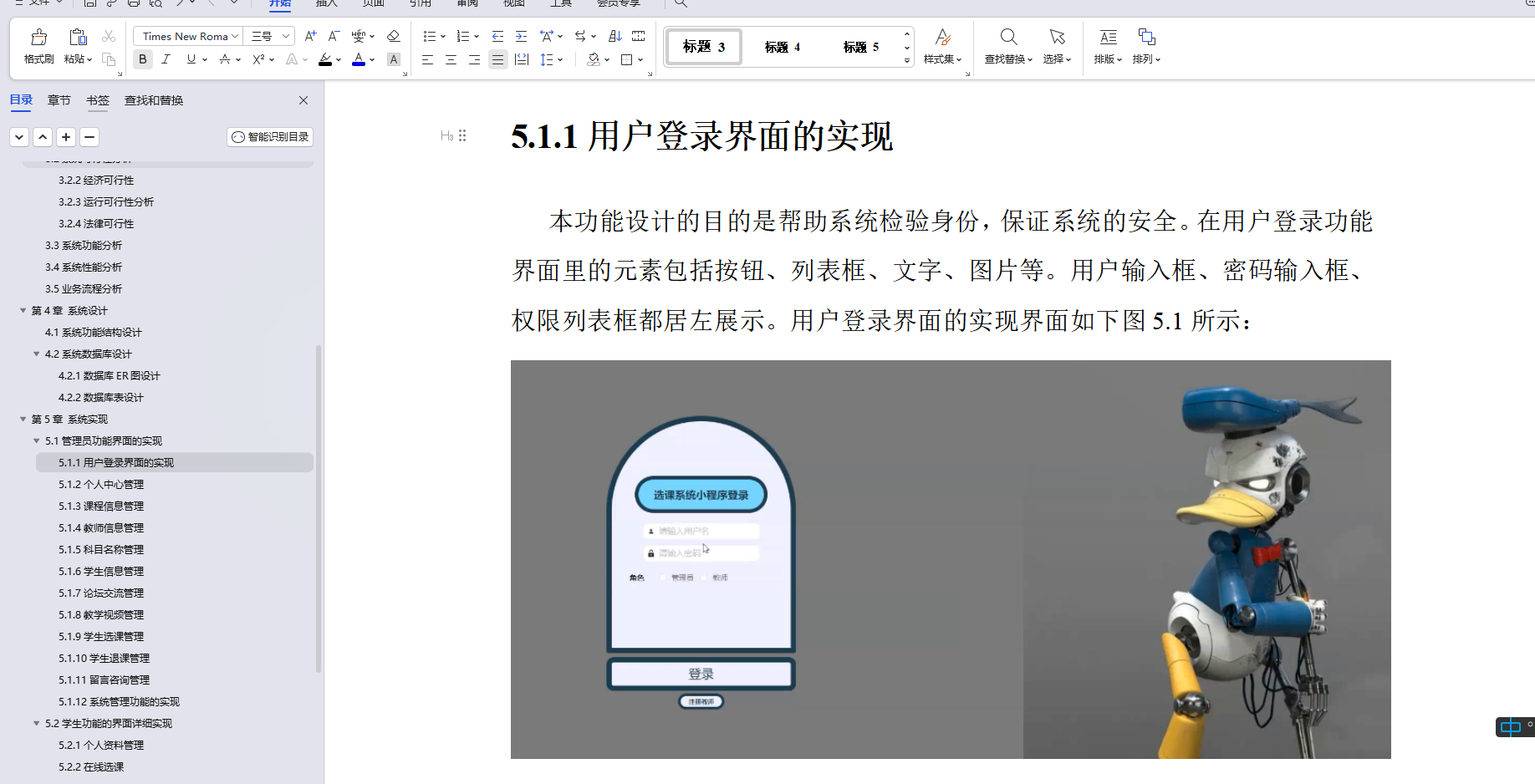Screen dimensions: 1535x784
Task: Select the clear formatting eraser icon
Action: 393,36
